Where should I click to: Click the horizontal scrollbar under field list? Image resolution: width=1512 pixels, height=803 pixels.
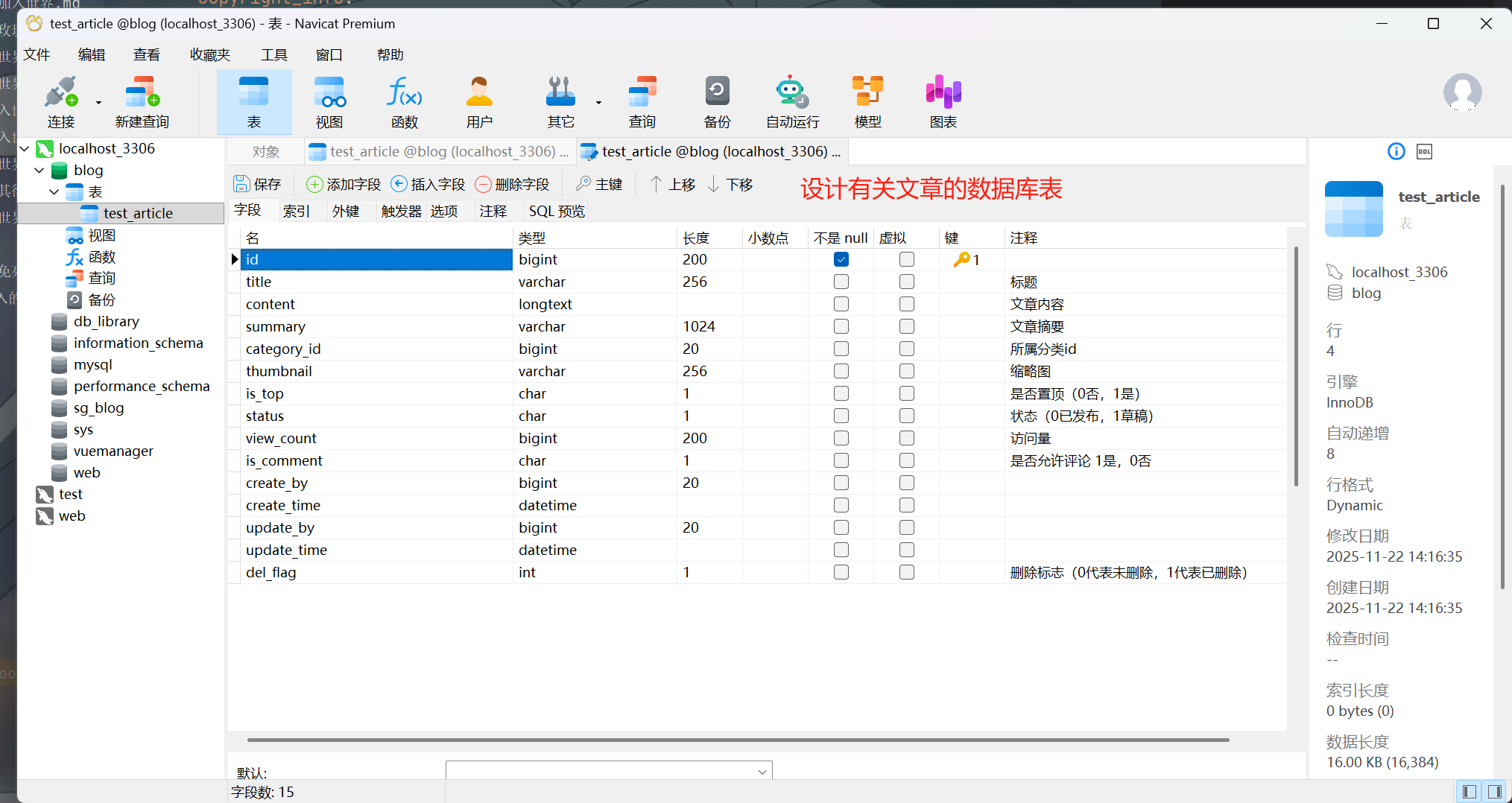(x=738, y=740)
